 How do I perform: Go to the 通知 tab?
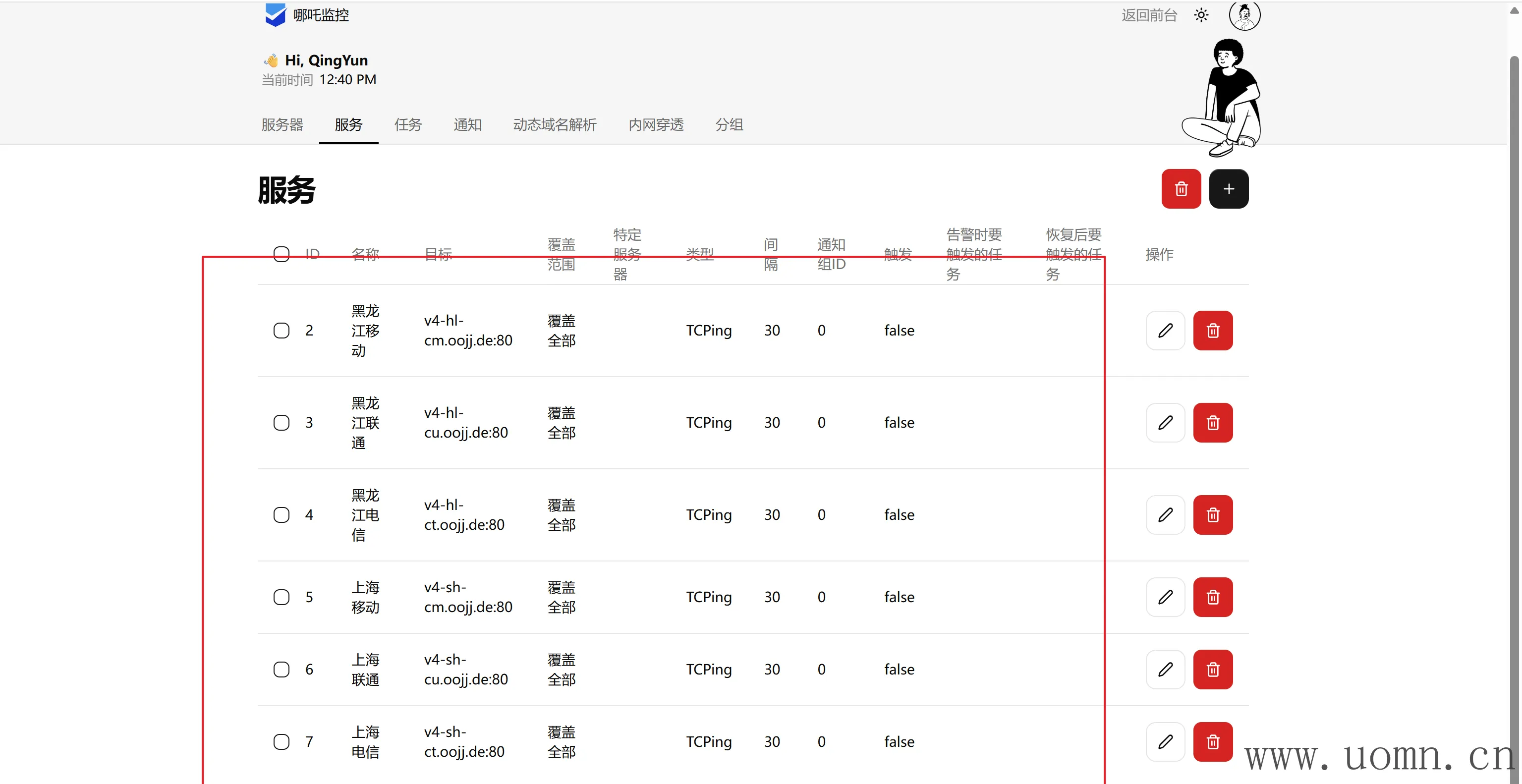[467, 125]
